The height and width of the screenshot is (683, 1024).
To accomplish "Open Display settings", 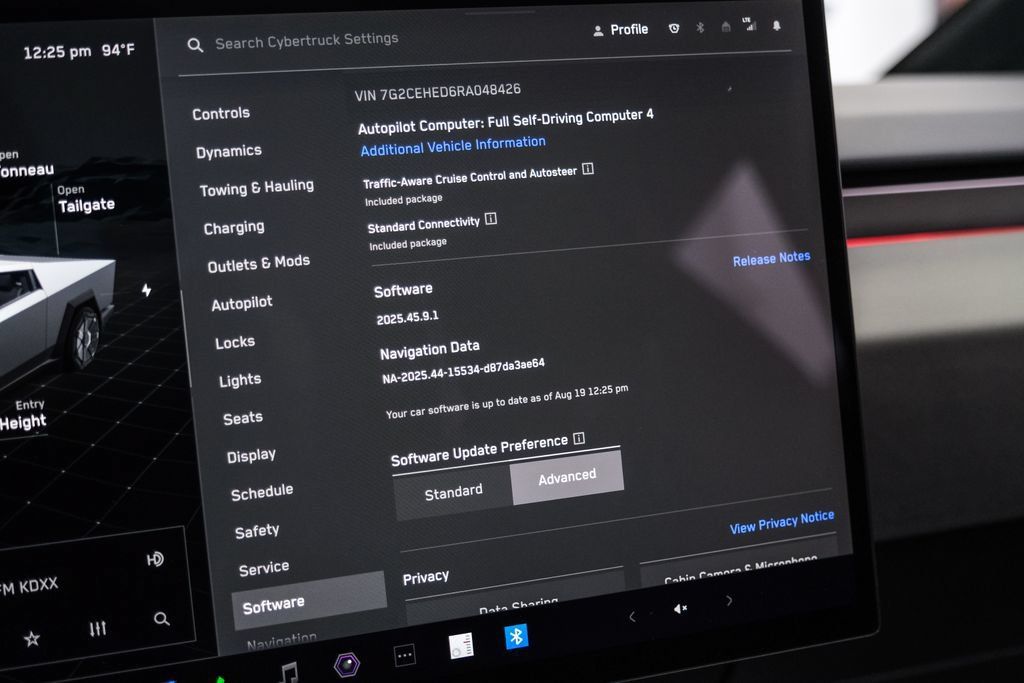I will pos(251,456).
